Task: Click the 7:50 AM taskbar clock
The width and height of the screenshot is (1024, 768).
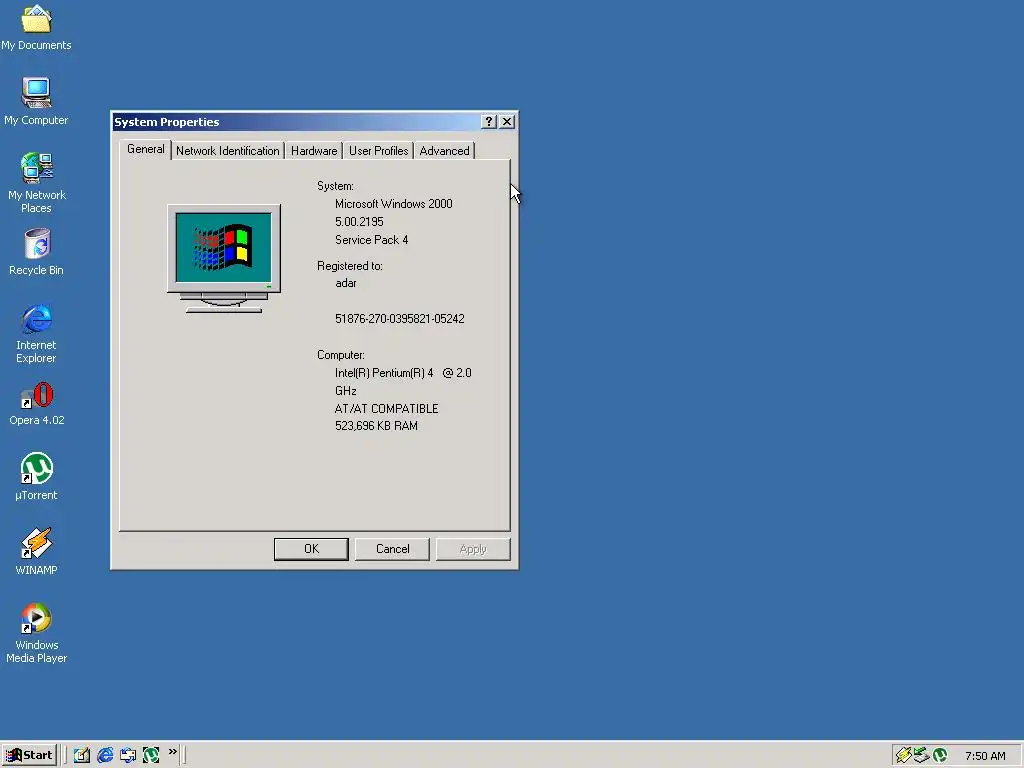Action: 985,756
